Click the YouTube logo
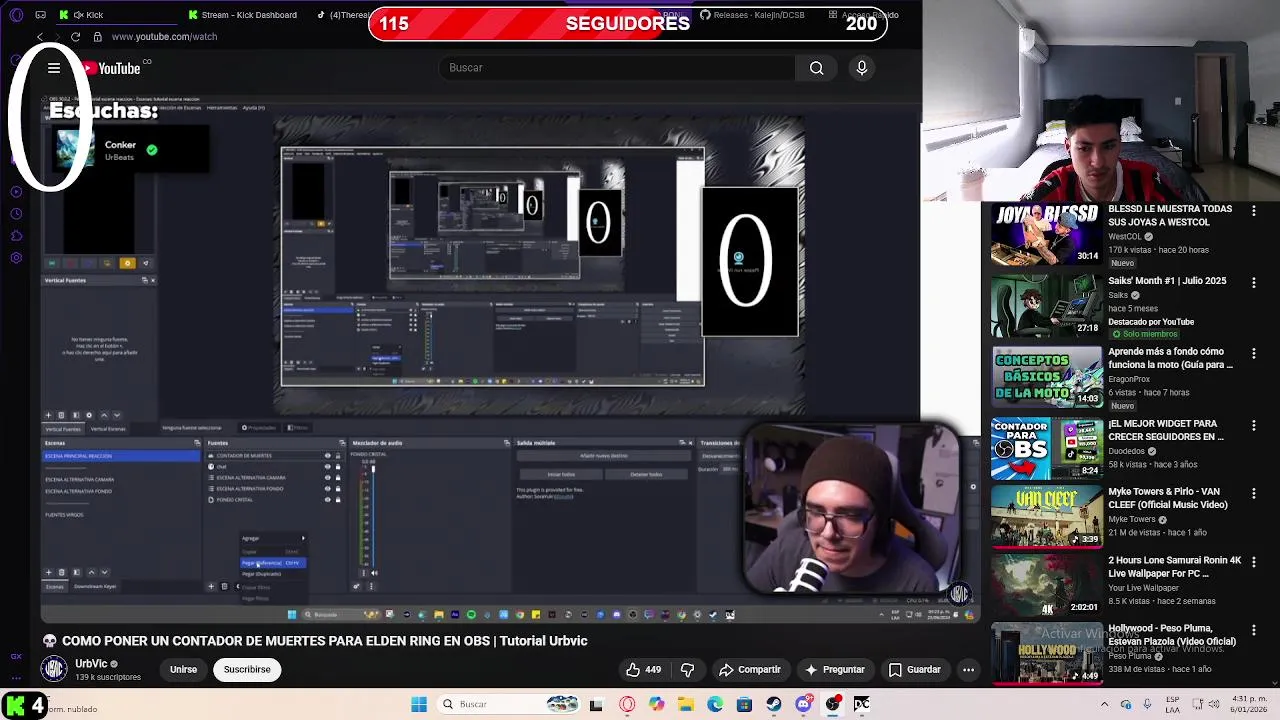The width and height of the screenshot is (1280, 720). (x=112, y=68)
